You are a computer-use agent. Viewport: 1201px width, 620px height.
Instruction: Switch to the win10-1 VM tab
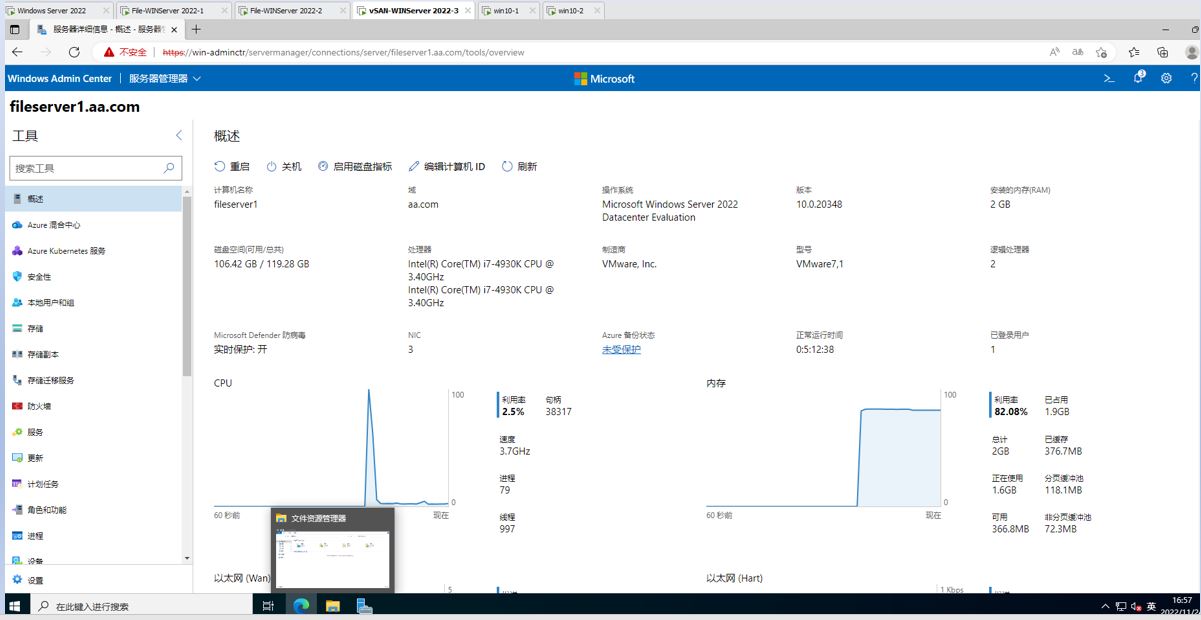(x=508, y=10)
